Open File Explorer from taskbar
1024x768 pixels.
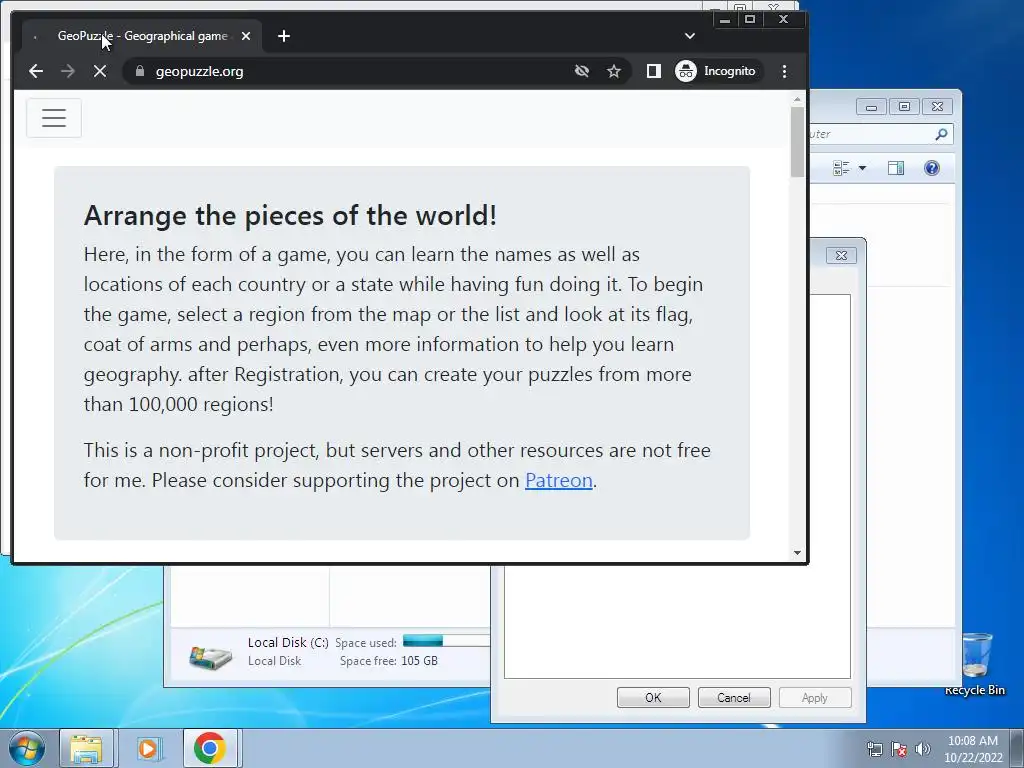[x=86, y=748]
